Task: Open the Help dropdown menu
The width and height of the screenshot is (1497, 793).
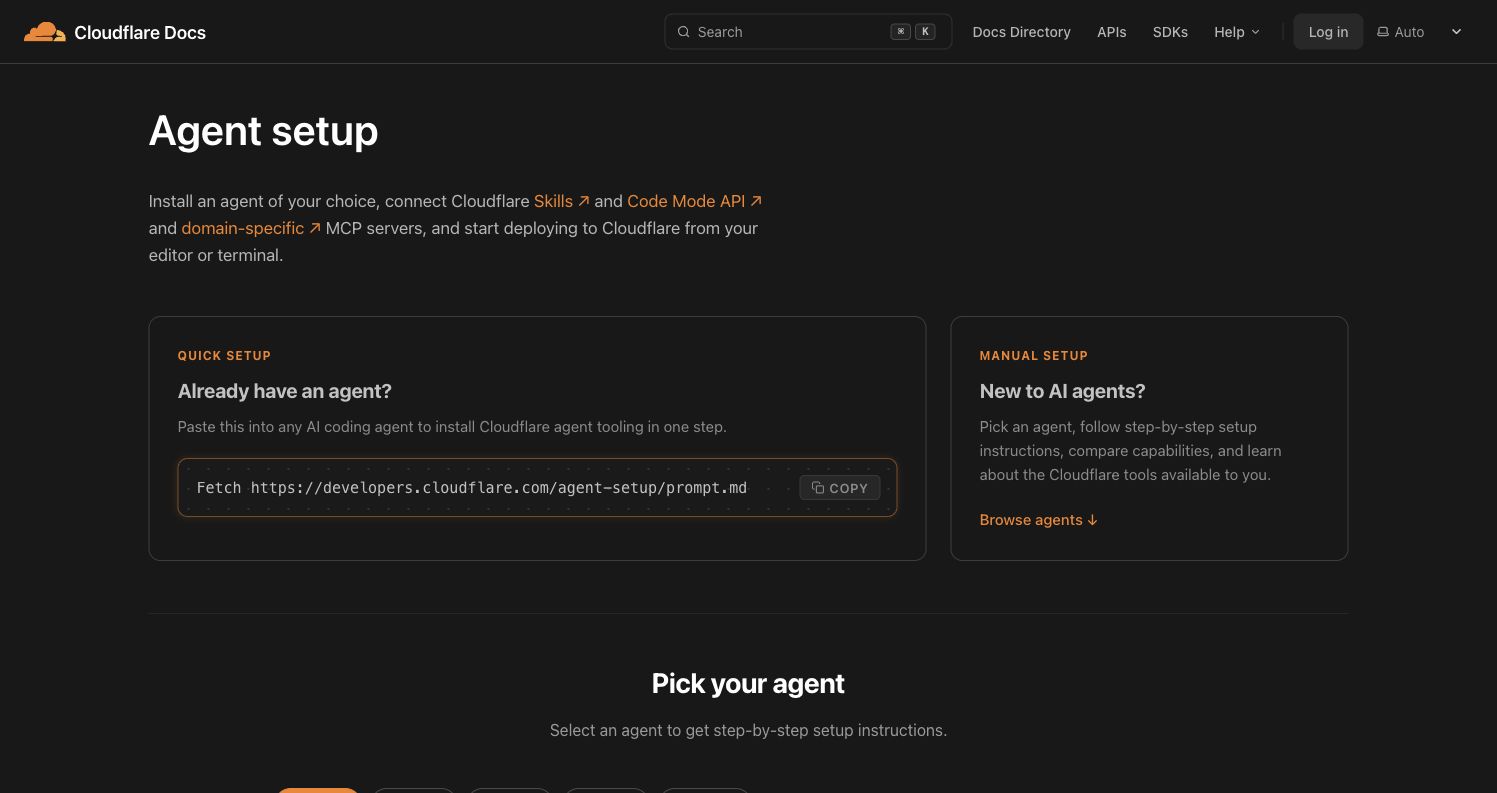Action: (x=1237, y=32)
